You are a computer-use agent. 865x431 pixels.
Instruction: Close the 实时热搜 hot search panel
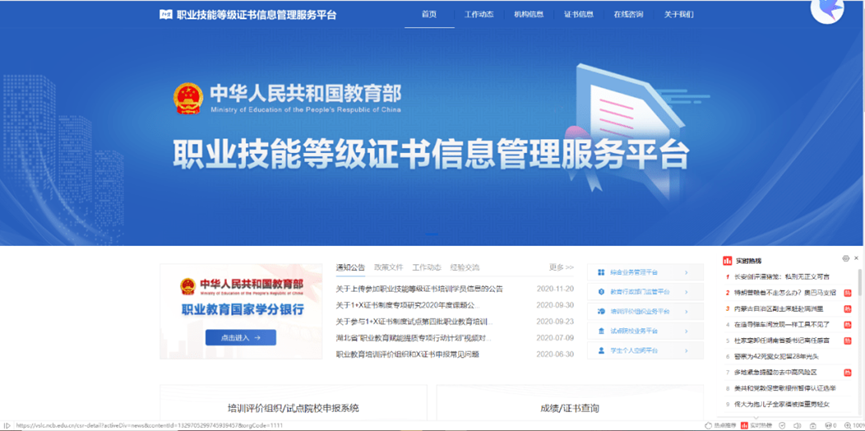(856, 258)
